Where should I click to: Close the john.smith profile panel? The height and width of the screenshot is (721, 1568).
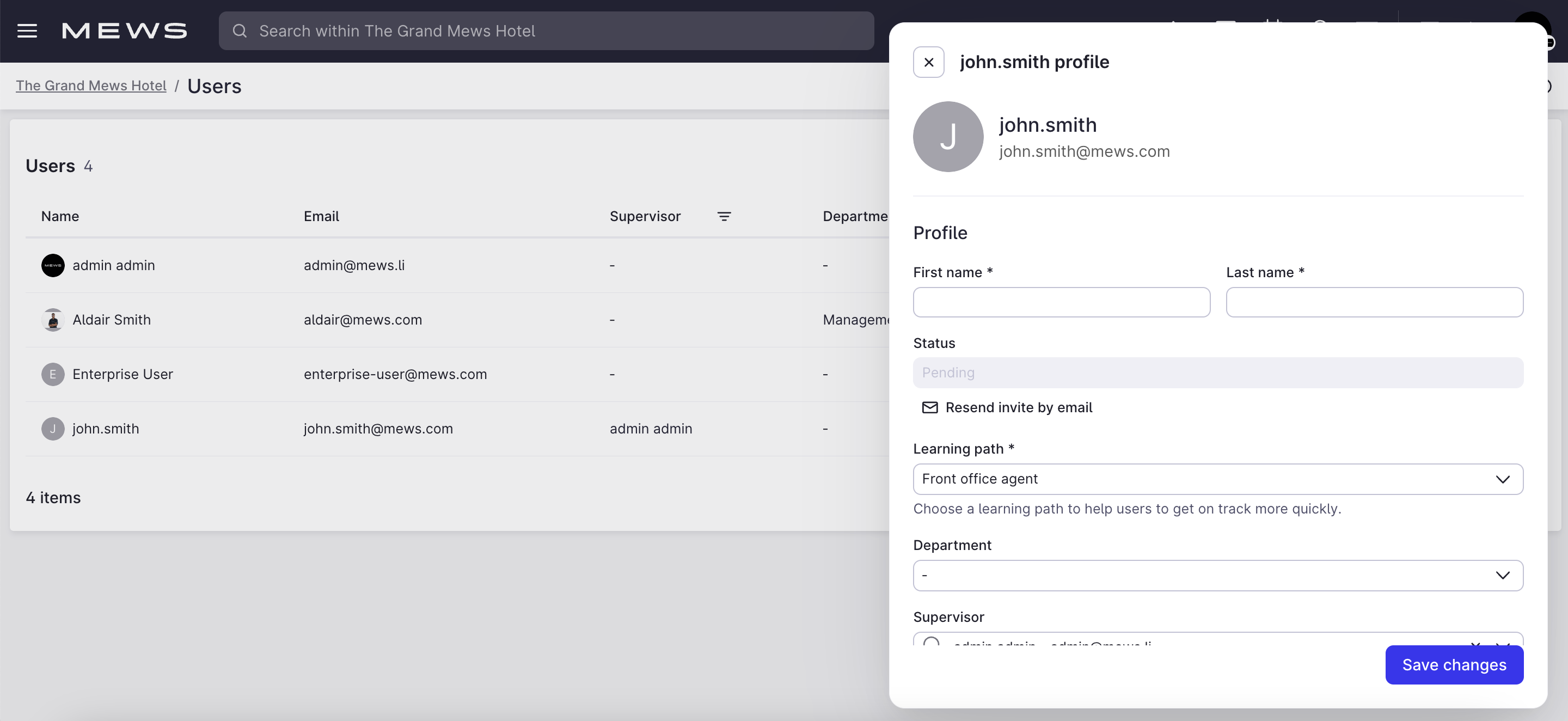tap(928, 62)
